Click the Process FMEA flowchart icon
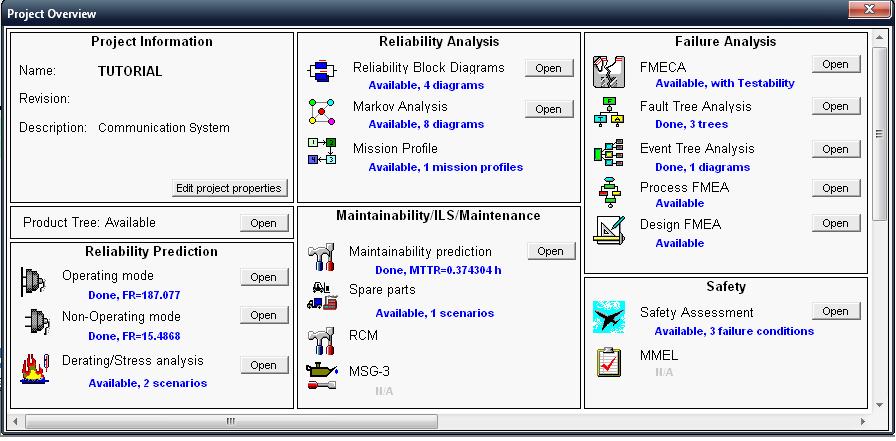Image resolution: width=896 pixels, height=441 pixels. 609,192
